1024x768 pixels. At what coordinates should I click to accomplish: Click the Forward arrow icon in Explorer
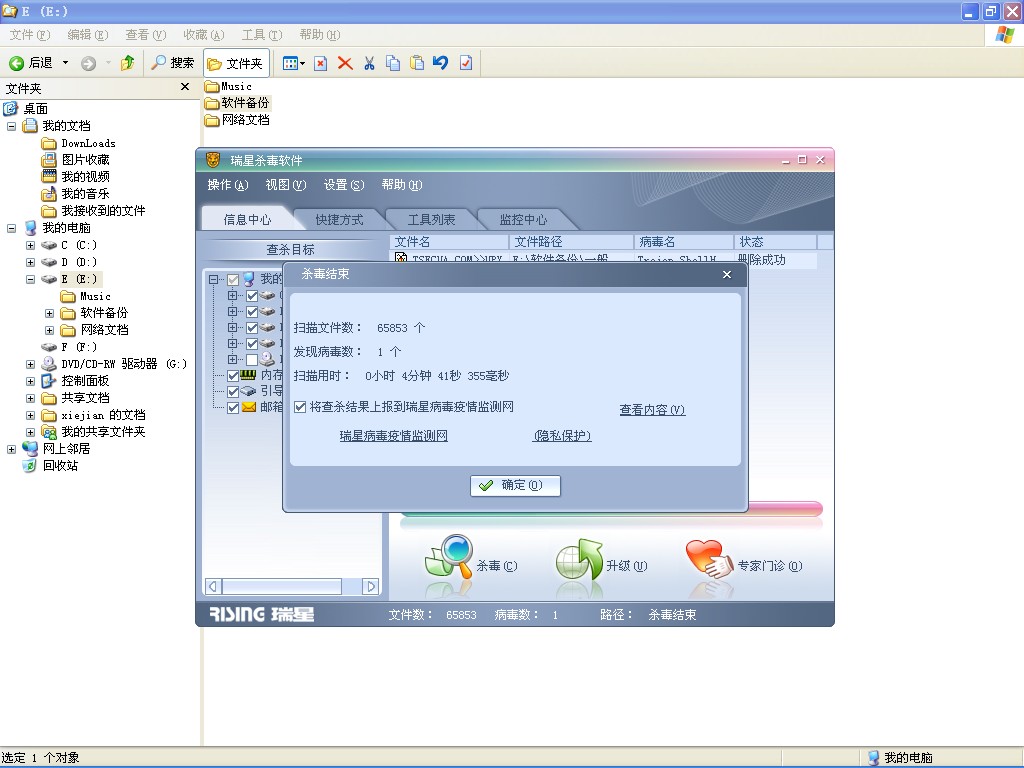click(x=88, y=63)
